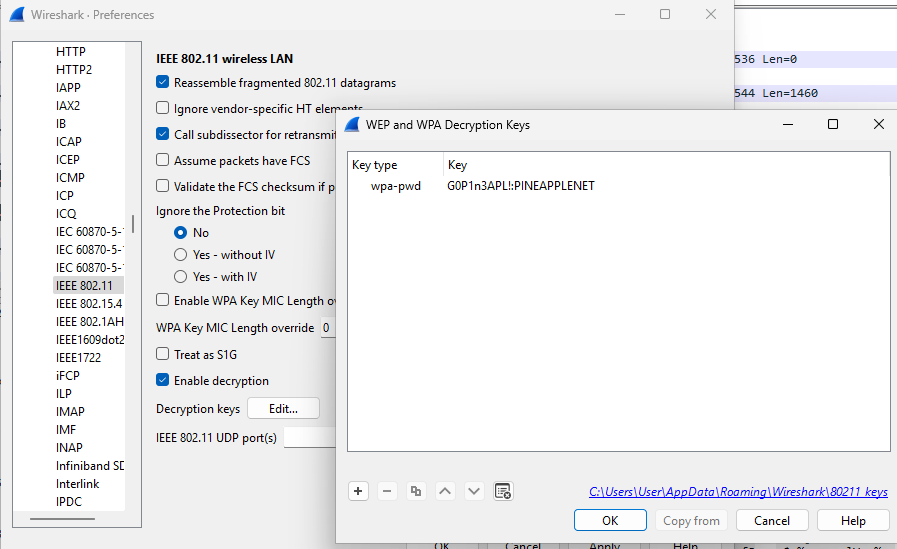Select INAP protocol entry
This screenshot has width=897, height=549.
pyautogui.click(x=69, y=448)
